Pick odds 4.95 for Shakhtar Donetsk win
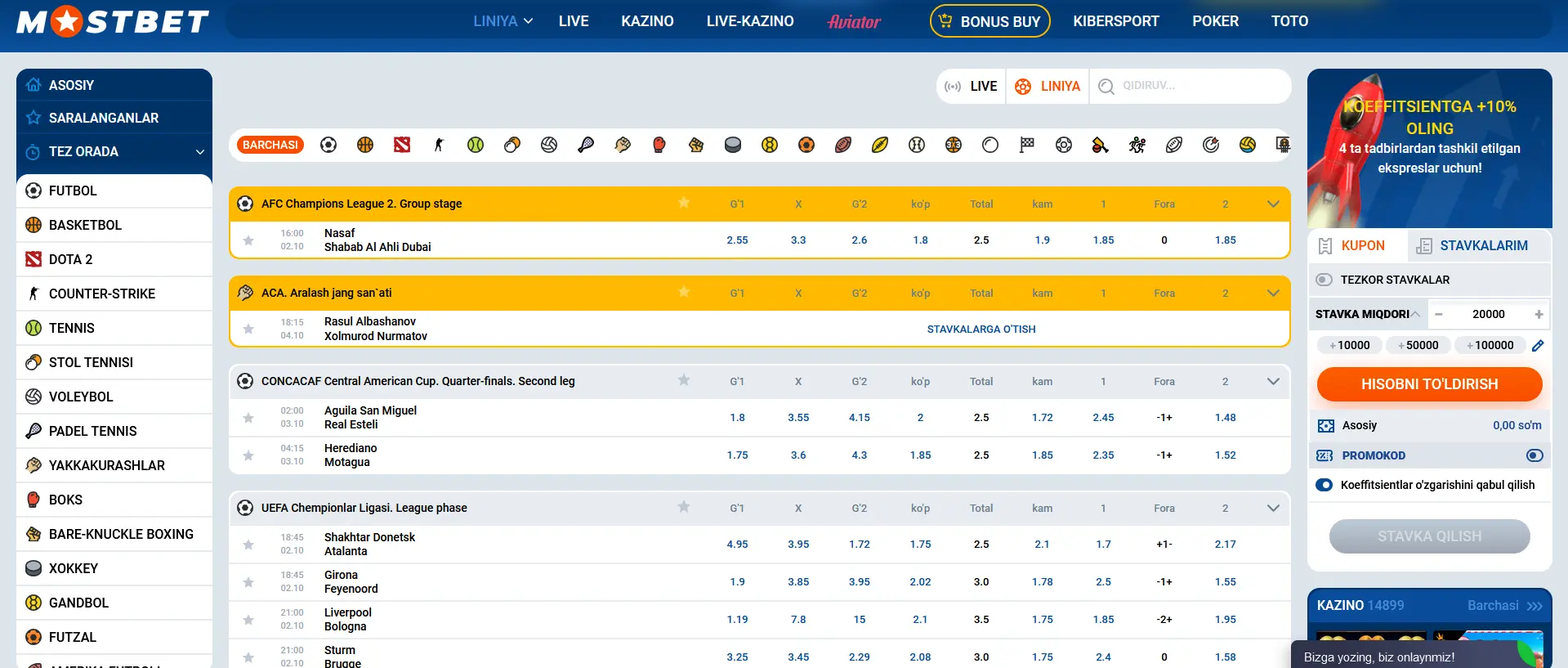The width and height of the screenshot is (1568, 668). [737, 545]
